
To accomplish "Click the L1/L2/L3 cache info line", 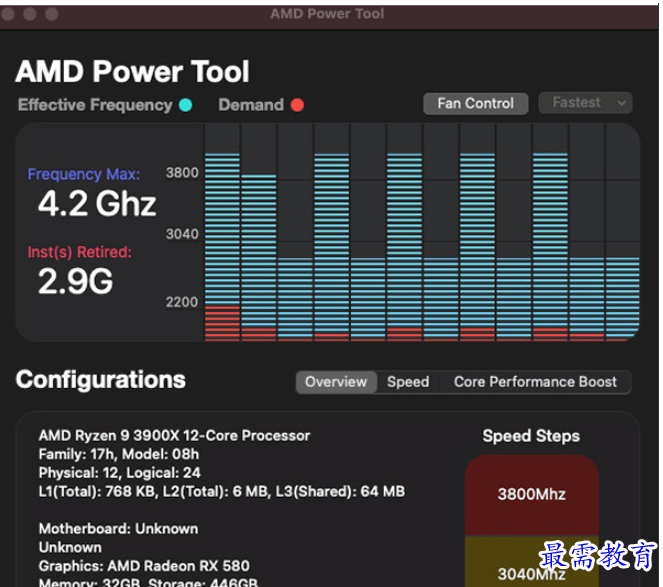I will click(222, 491).
